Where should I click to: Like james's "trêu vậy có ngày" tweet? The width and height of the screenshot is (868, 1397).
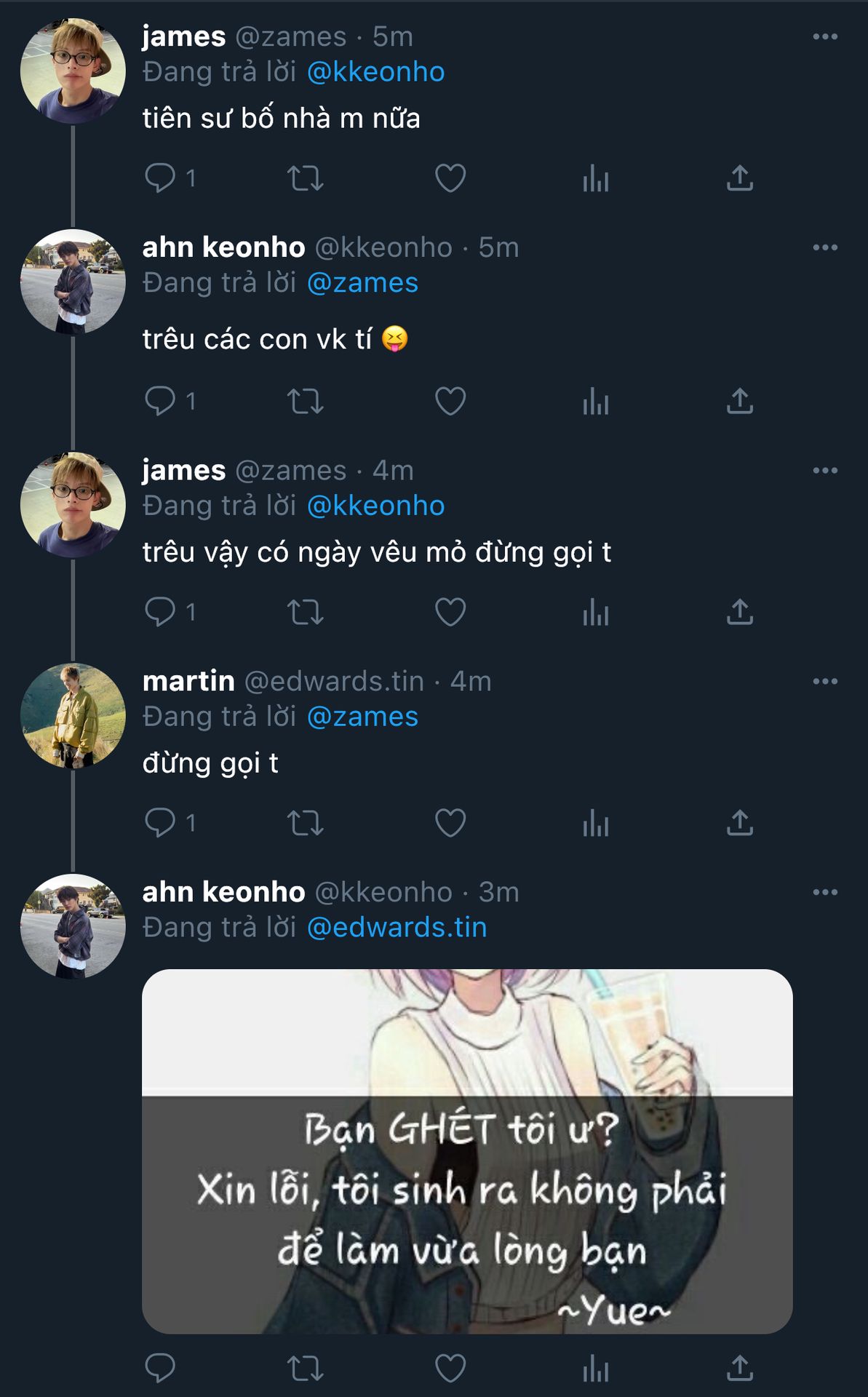pos(450,612)
